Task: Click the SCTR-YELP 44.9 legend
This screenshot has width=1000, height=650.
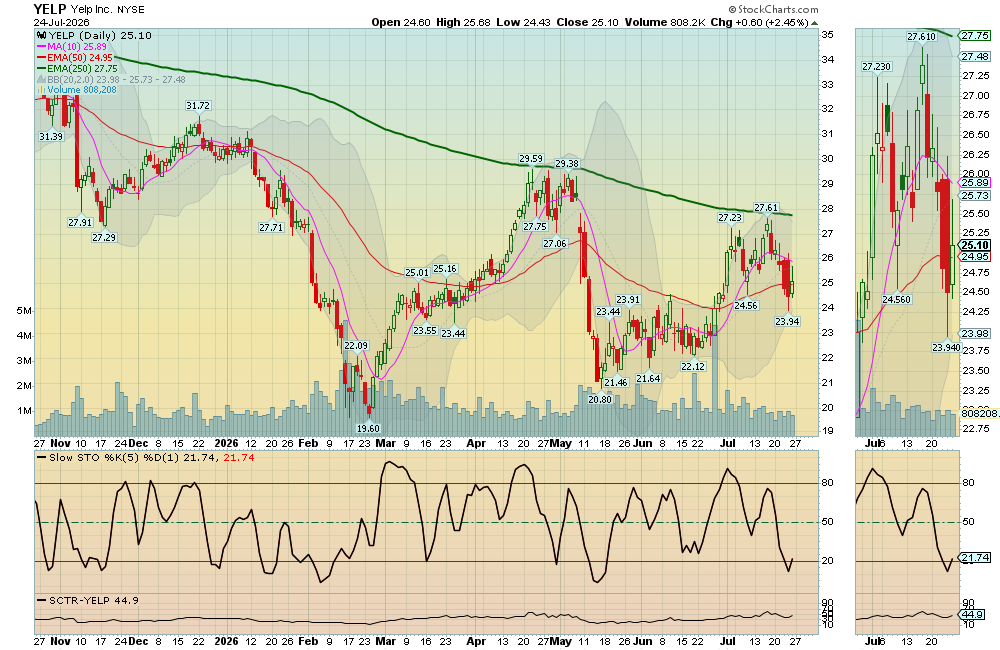Action: pyautogui.click(x=88, y=600)
